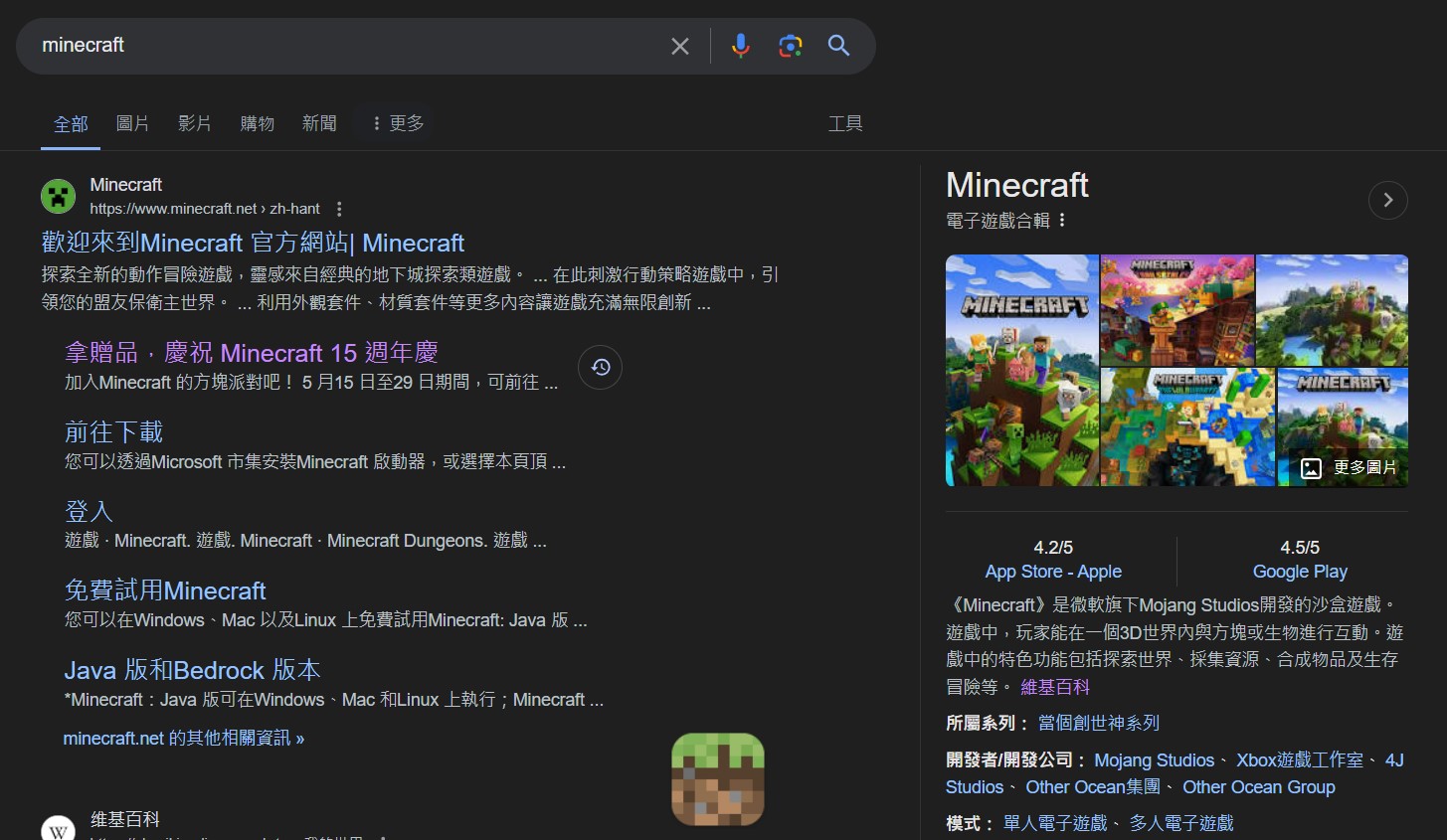Click the history clock icon beside 15 週年慶
1447x840 pixels.
601,368
